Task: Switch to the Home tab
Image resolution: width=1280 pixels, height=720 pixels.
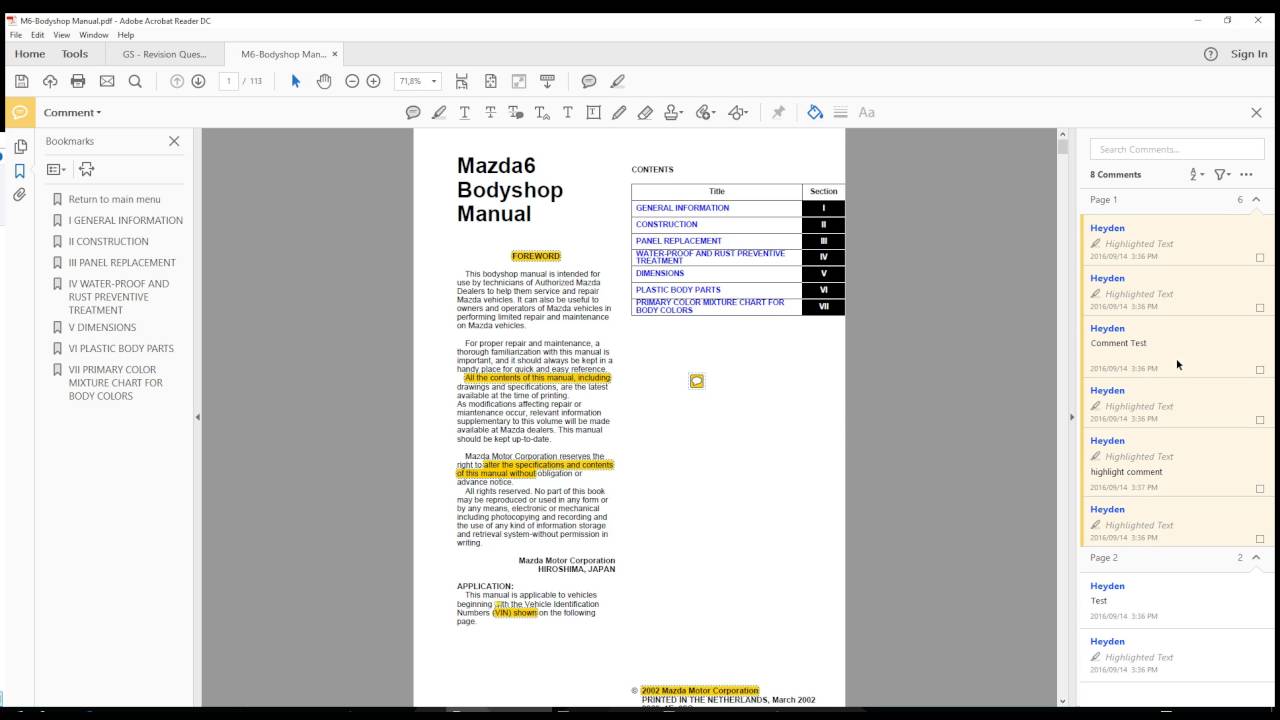Action: 30,54
